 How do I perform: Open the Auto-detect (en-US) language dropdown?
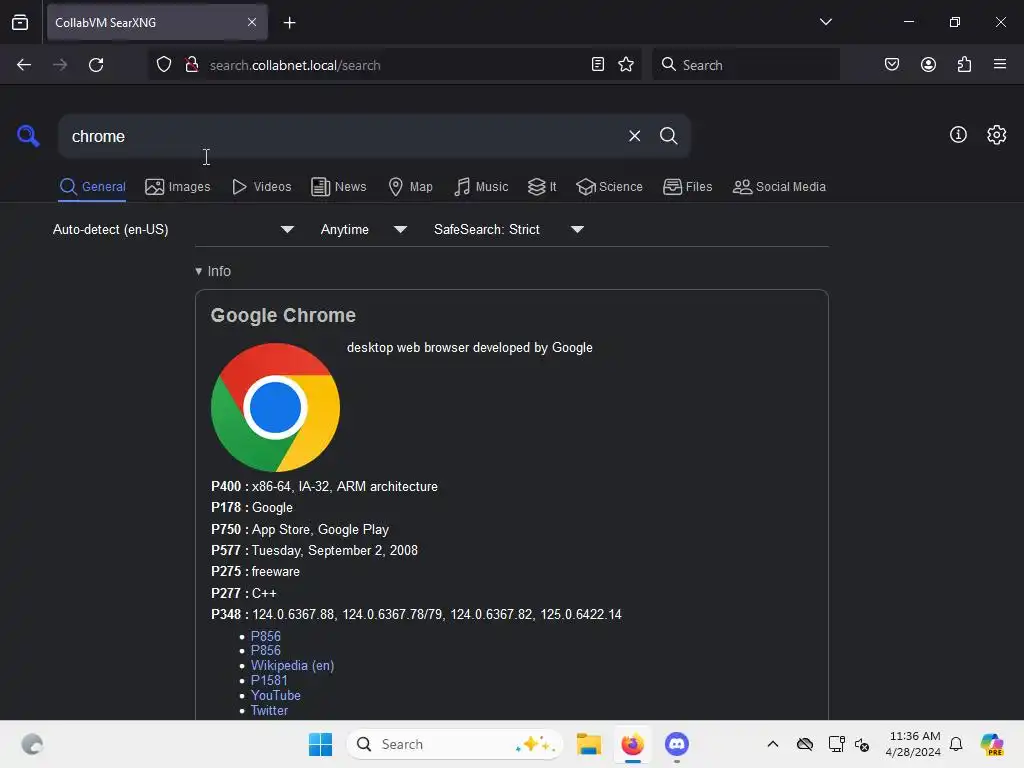tap(173, 229)
